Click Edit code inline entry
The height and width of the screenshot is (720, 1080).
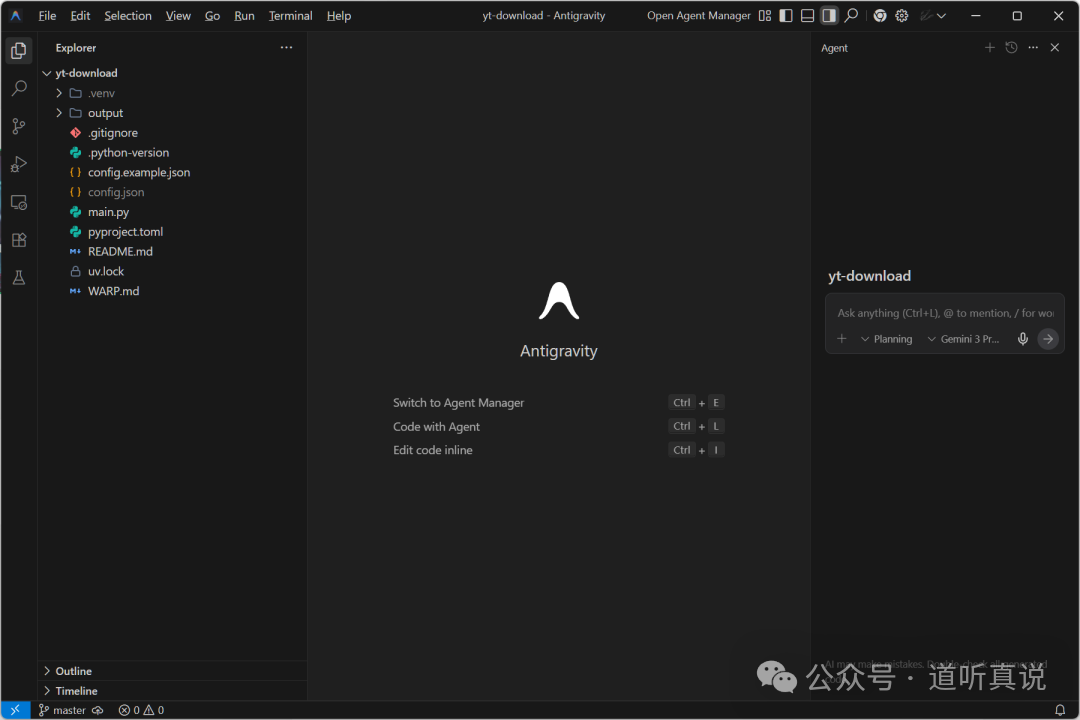[433, 450]
